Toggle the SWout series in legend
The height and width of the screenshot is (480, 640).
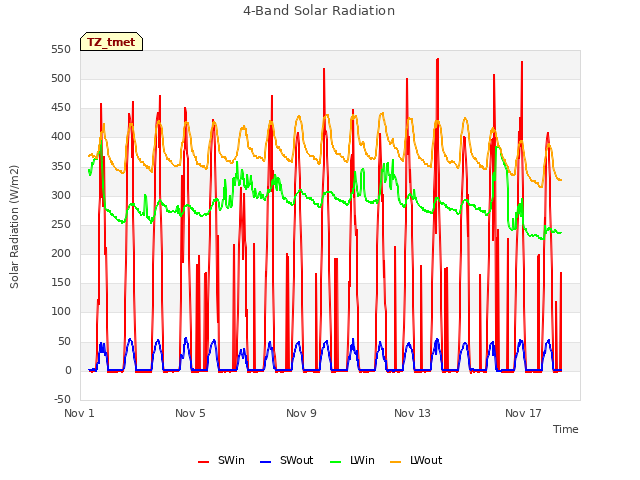tap(287, 460)
